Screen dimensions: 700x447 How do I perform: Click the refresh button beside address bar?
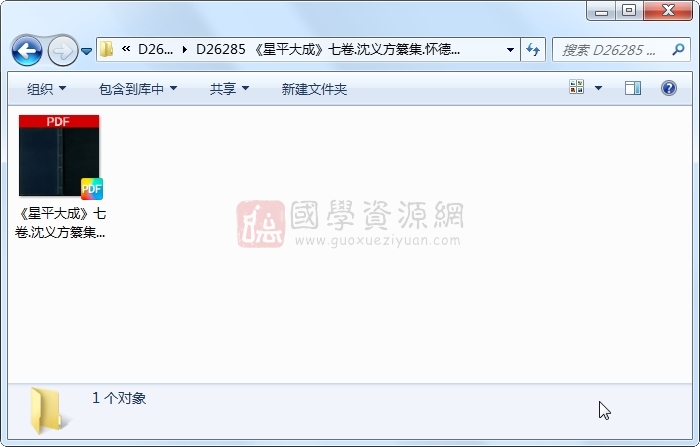click(x=533, y=49)
